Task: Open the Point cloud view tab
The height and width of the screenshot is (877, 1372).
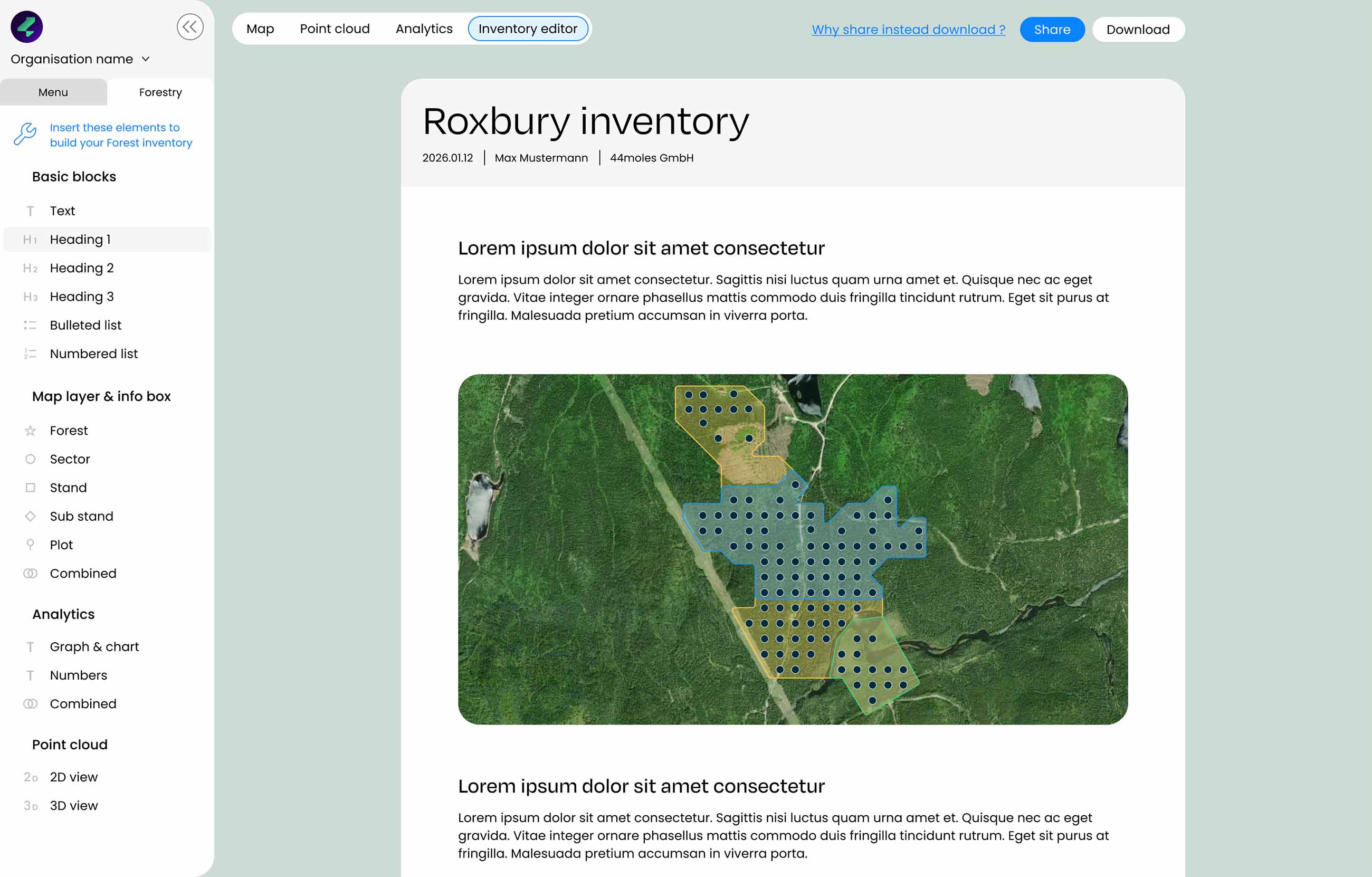Action: tap(335, 29)
